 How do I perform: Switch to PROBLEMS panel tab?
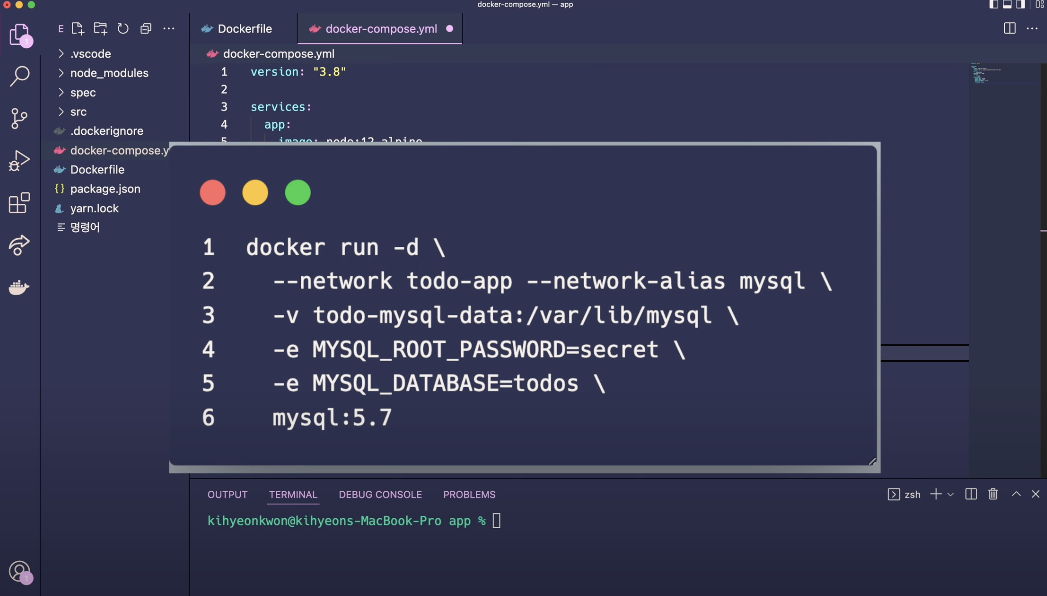point(469,495)
